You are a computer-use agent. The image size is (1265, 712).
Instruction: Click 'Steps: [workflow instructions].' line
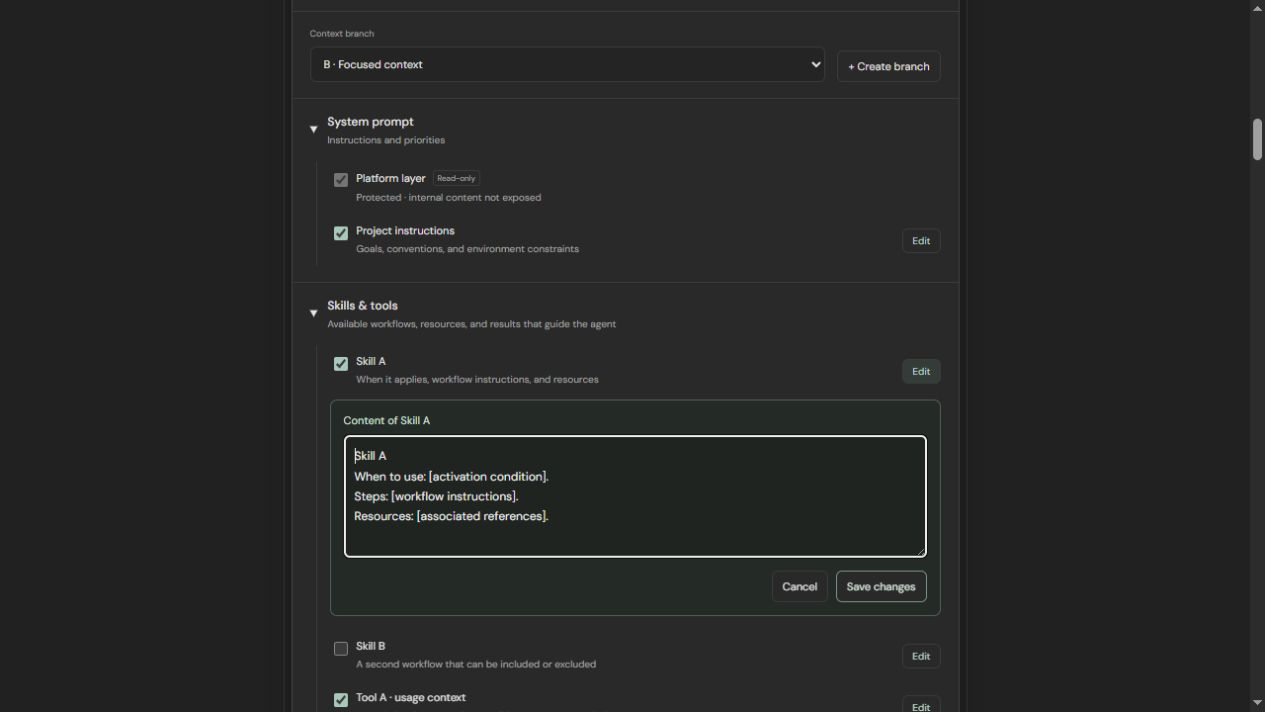click(x=436, y=496)
